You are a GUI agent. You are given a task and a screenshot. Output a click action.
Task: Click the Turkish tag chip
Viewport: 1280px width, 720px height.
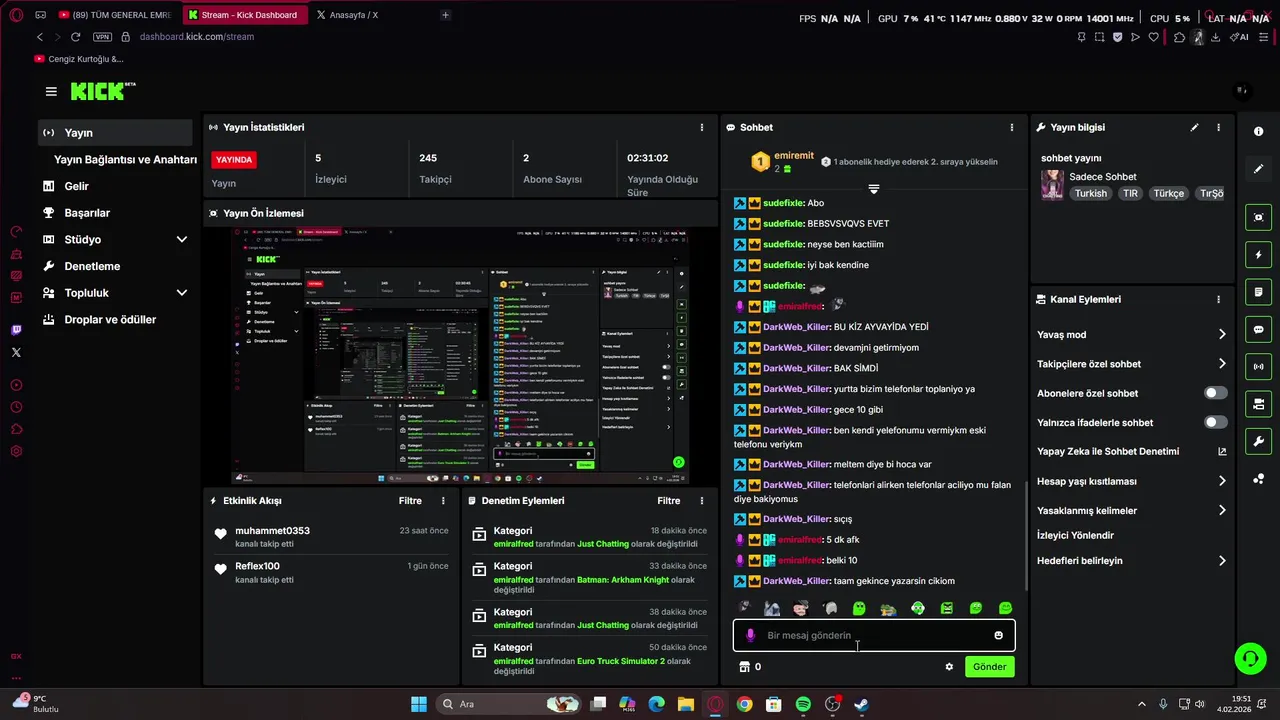[1091, 193]
